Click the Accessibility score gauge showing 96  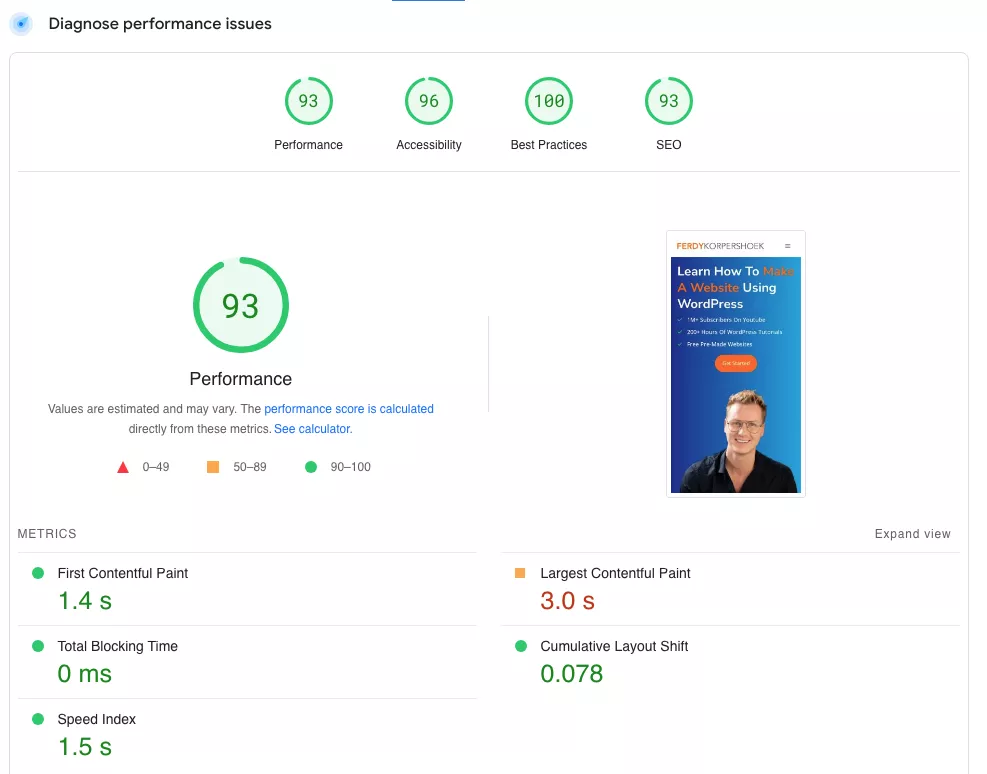point(428,100)
